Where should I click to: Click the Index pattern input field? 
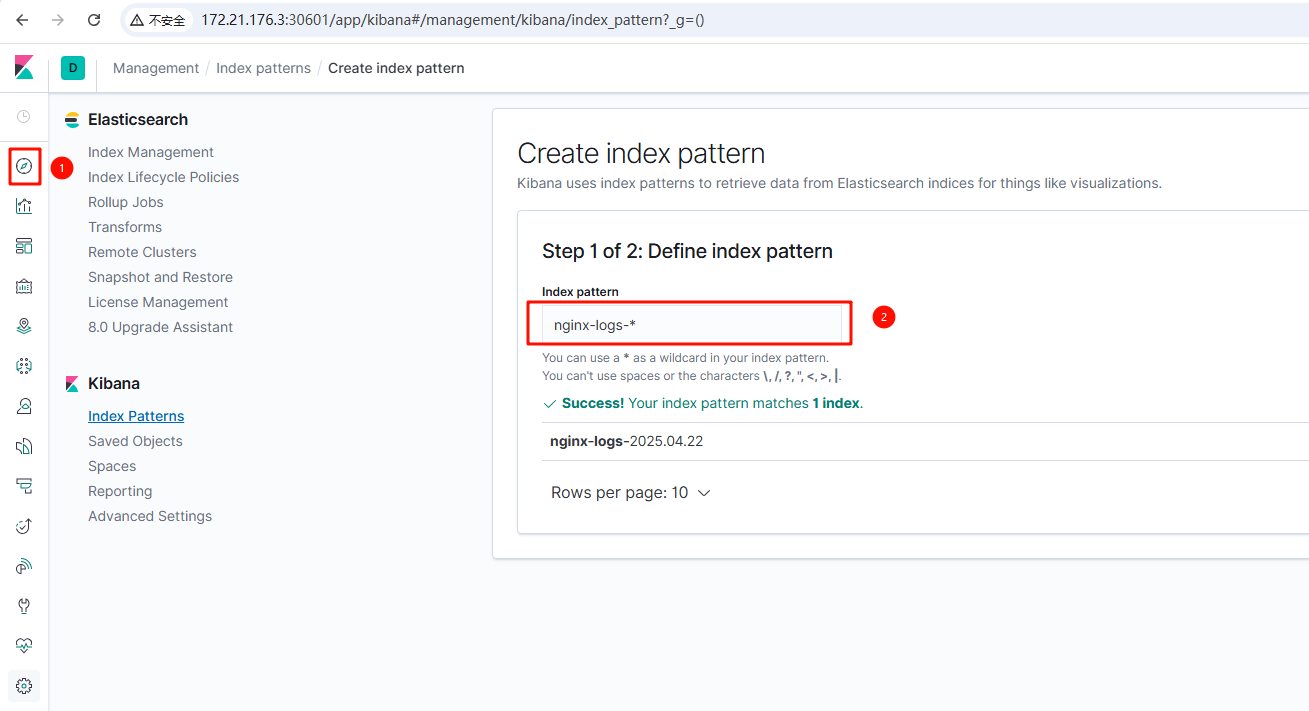tap(692, 324)
